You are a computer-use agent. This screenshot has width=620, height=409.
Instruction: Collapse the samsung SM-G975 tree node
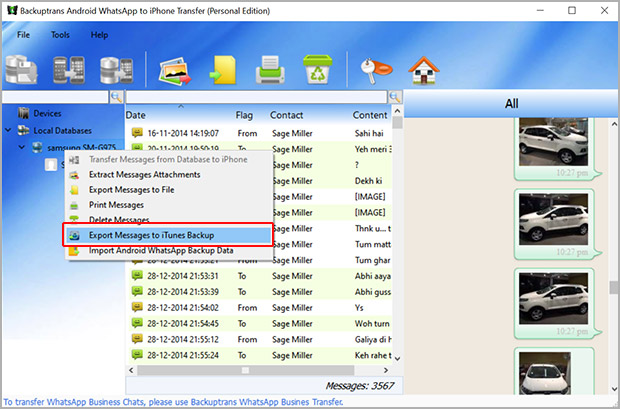[x=22, y=147]
